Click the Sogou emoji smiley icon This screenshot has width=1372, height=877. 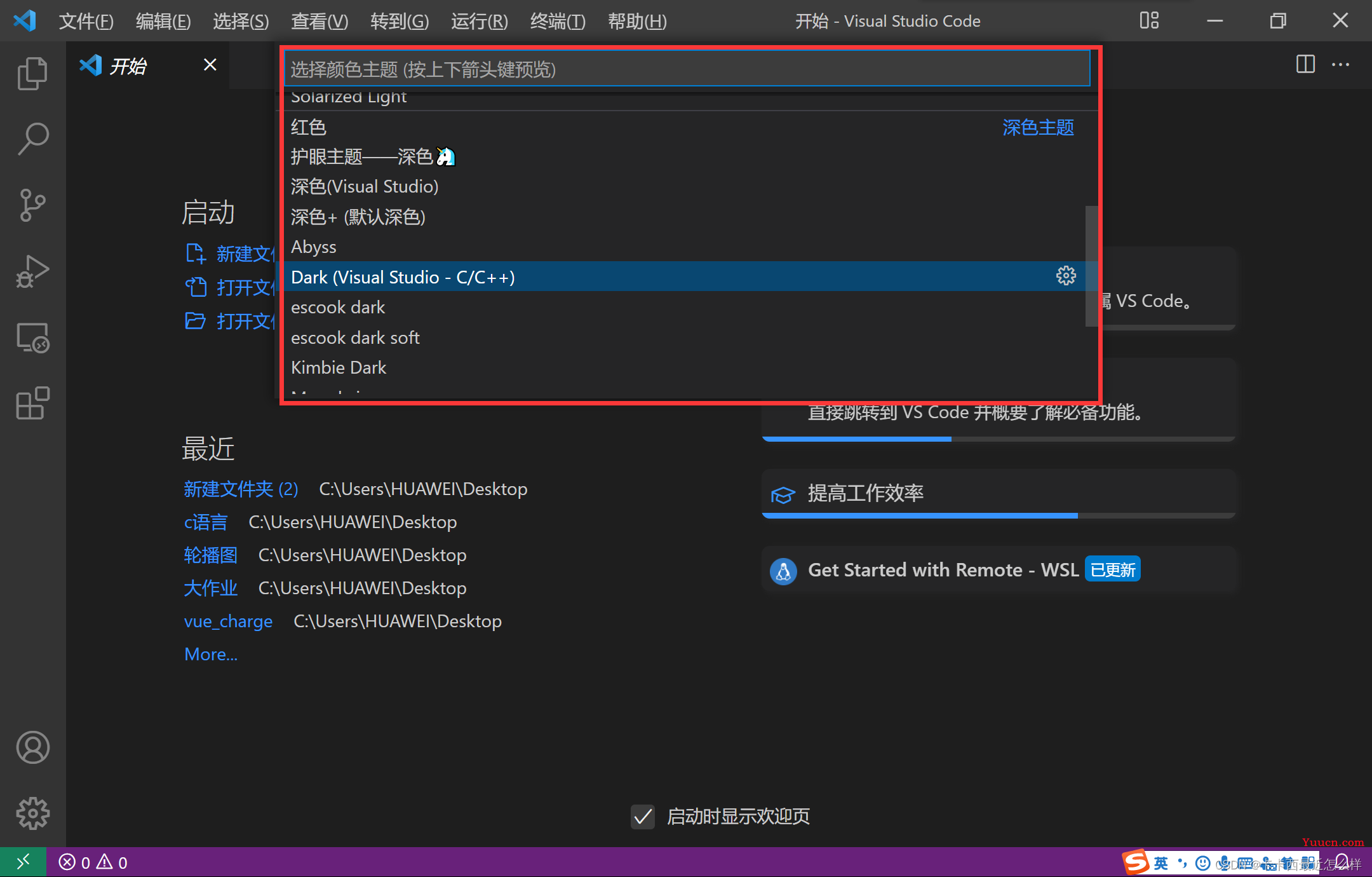tap(1202, 862)
